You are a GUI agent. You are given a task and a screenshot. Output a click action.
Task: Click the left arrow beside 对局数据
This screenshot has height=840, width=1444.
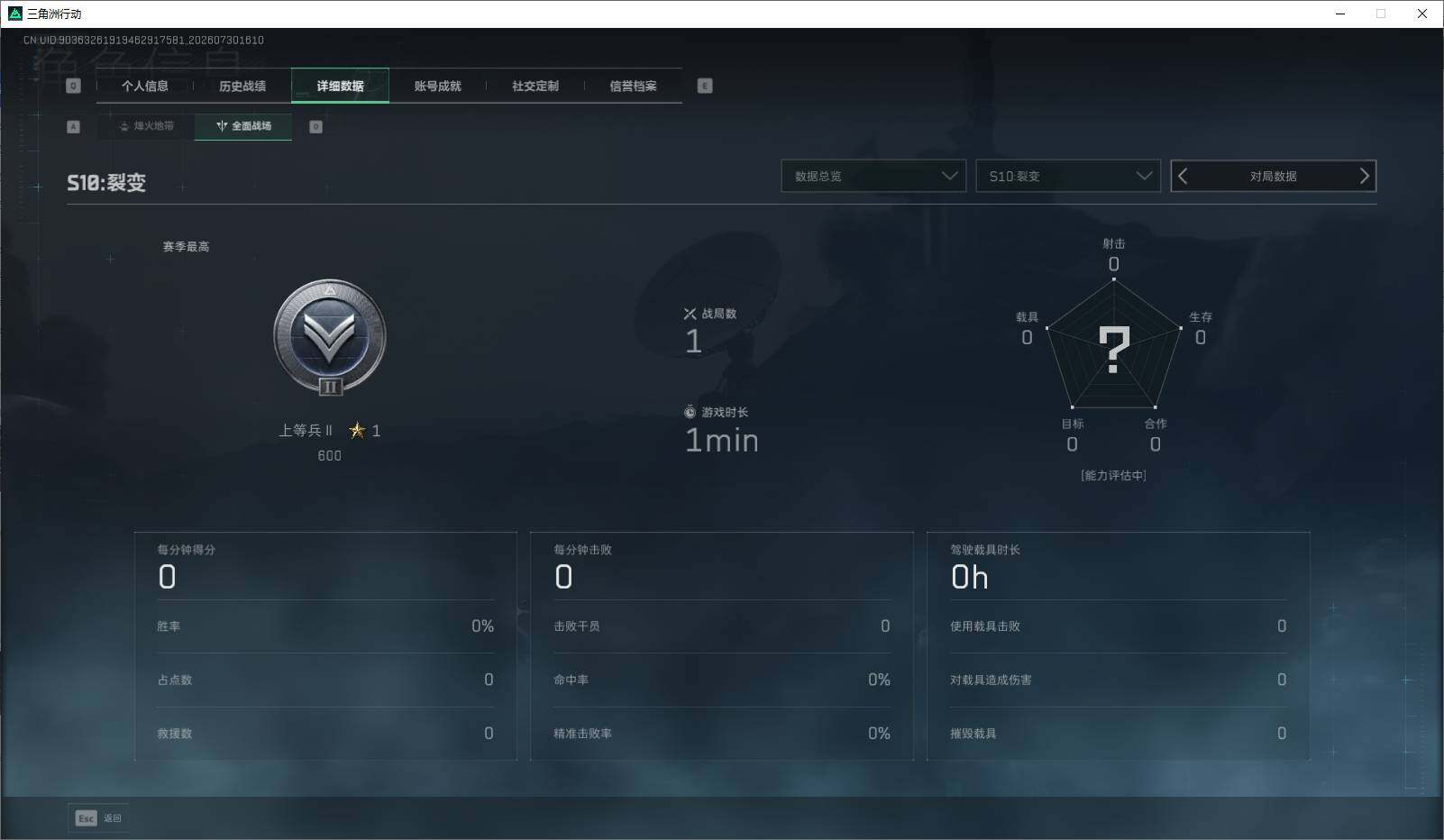(1184, 176)
